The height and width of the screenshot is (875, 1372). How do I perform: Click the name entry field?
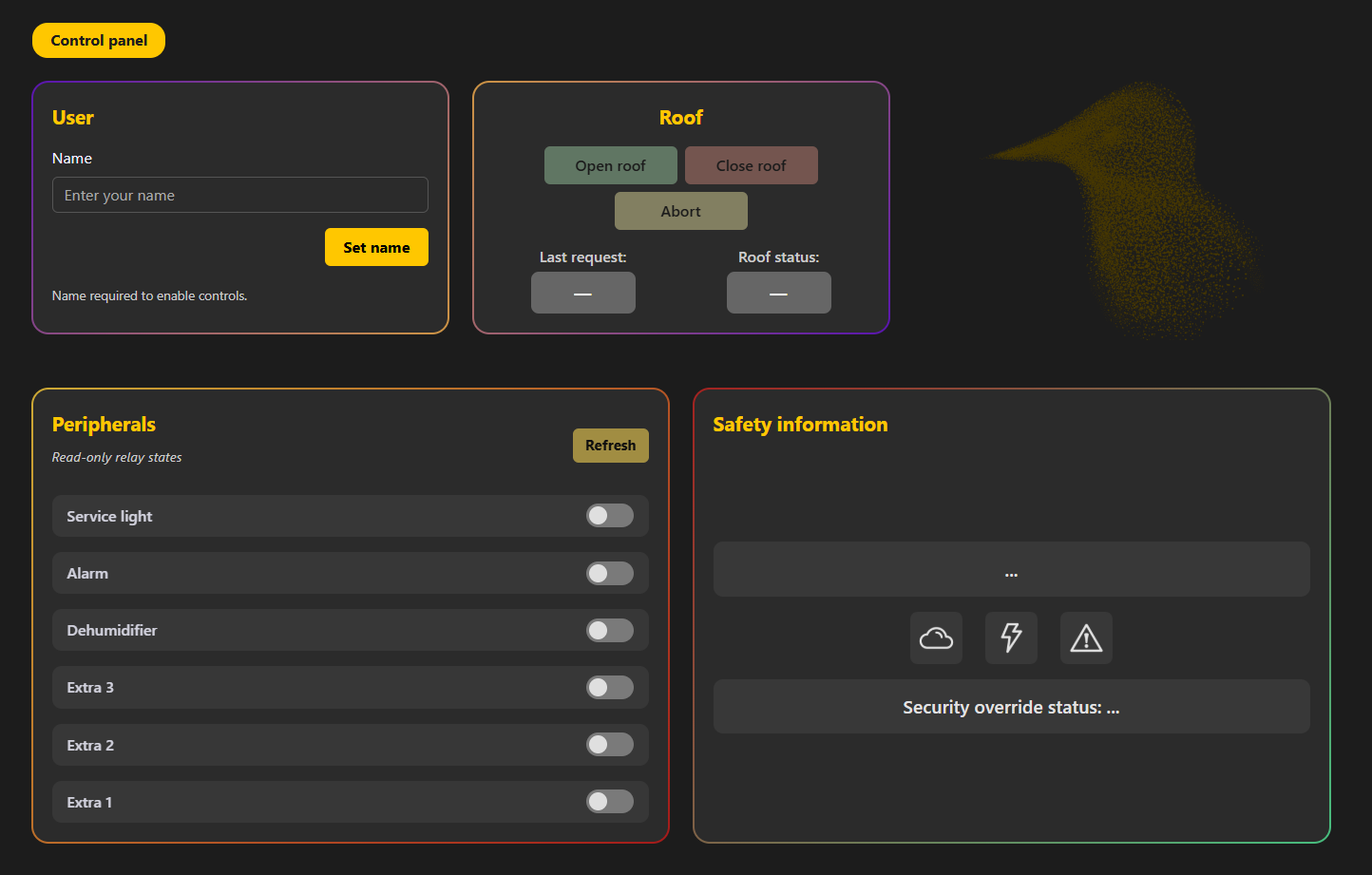(x=239, y=195)
